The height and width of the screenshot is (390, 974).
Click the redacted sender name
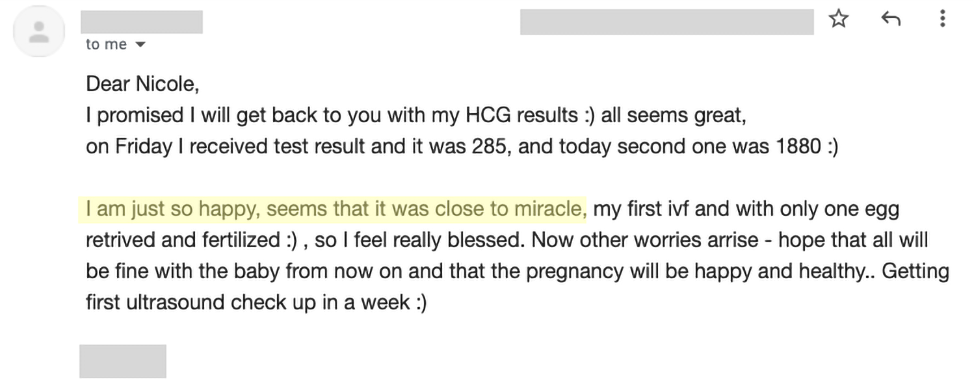pyautogui.click(x=142, y=22)
